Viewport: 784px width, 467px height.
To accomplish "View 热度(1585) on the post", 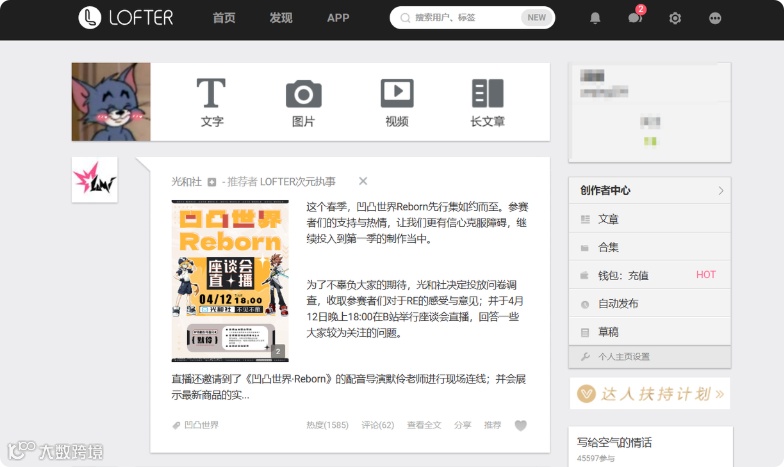I will [327, 425].
